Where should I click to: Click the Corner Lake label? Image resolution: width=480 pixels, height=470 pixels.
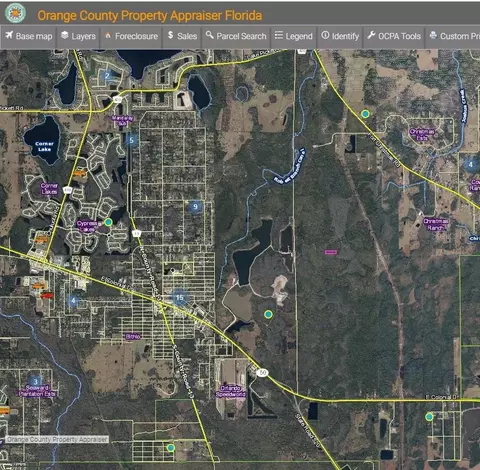44,147
